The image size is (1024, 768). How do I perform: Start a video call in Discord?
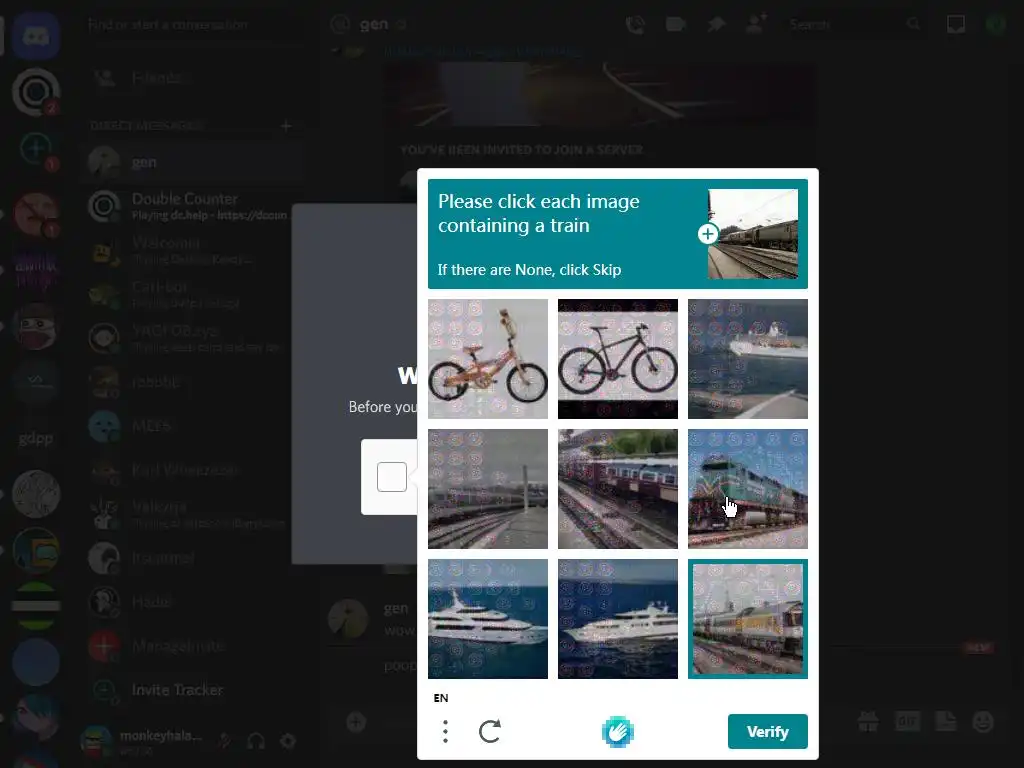[675, 25]
